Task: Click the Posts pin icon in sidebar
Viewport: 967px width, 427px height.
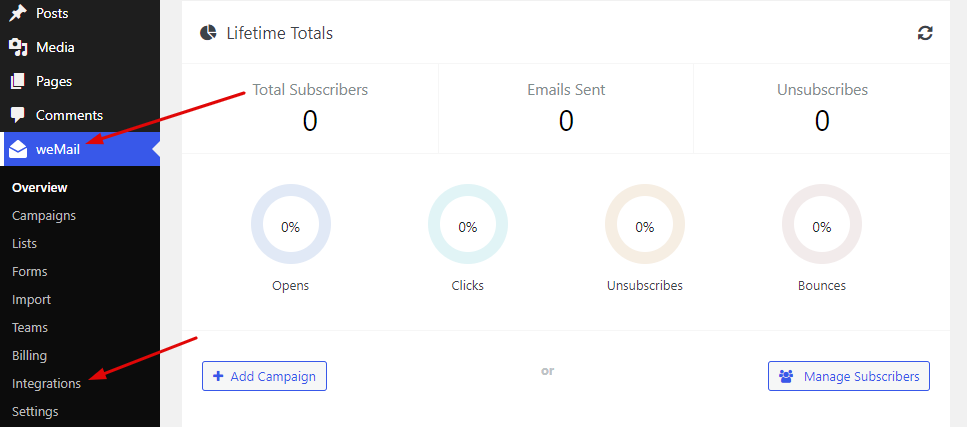Action: (x=18, y=13)
